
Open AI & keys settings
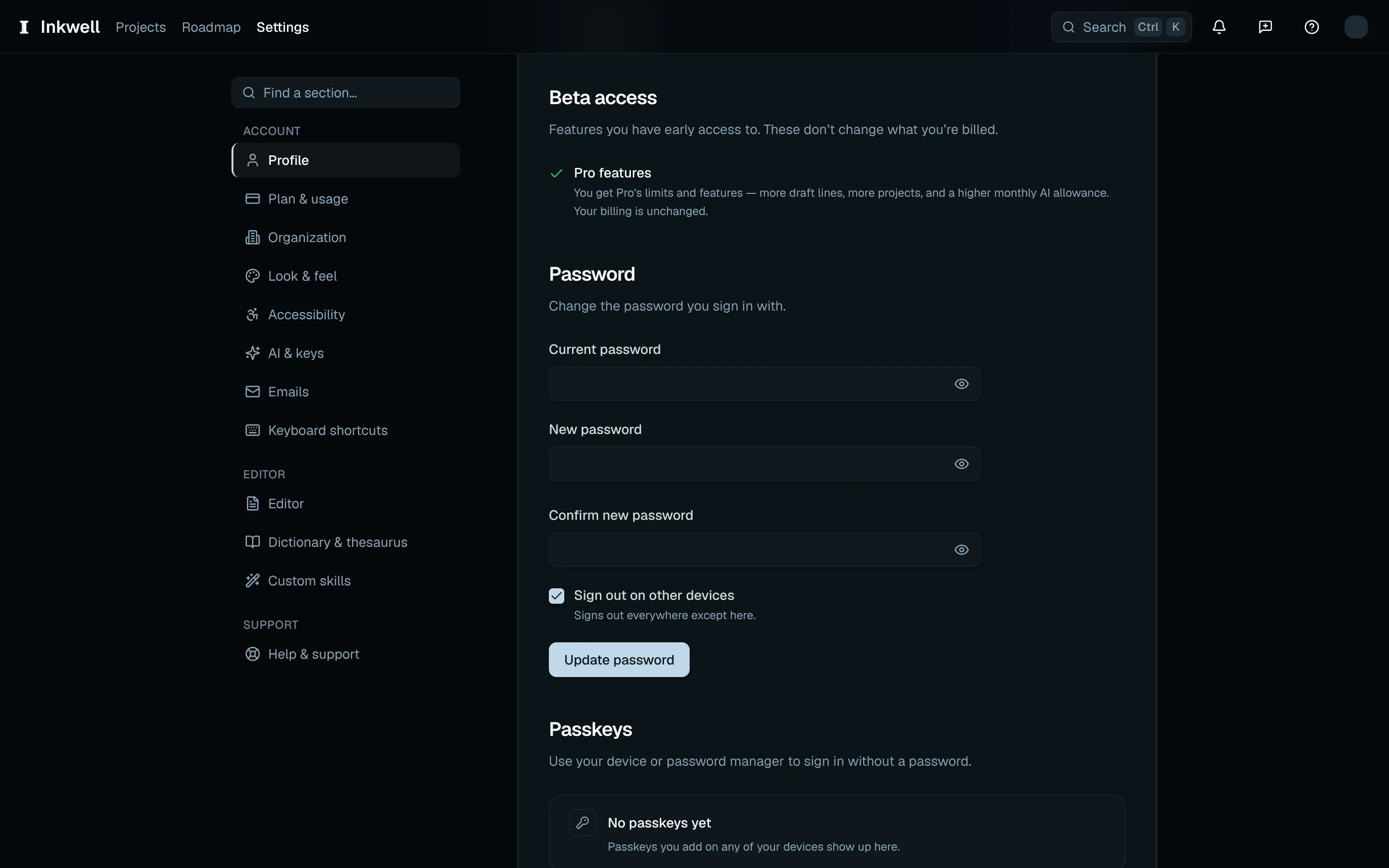point(345,353)
